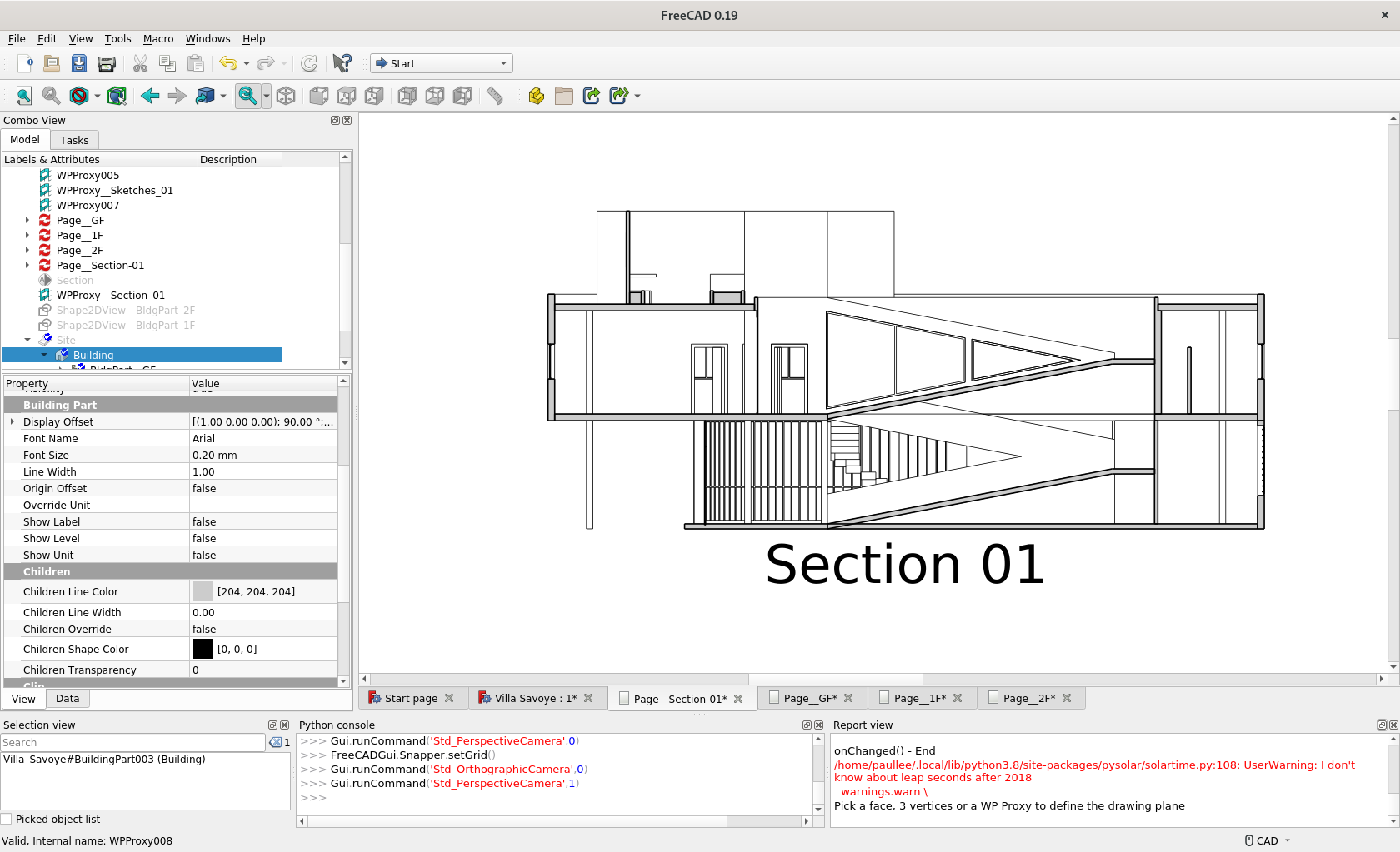Viewport: 1400px width, 852px height.
Task: Click the link navigation cube icon
Action: click(205, 96)
